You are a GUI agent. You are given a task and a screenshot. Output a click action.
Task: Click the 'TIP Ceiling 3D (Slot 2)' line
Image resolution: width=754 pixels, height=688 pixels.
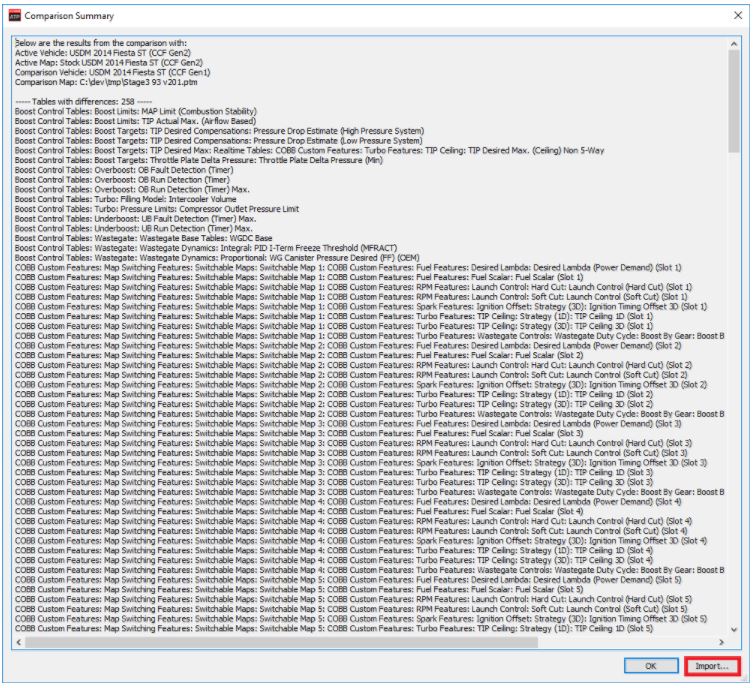click(x=334, y=404)
